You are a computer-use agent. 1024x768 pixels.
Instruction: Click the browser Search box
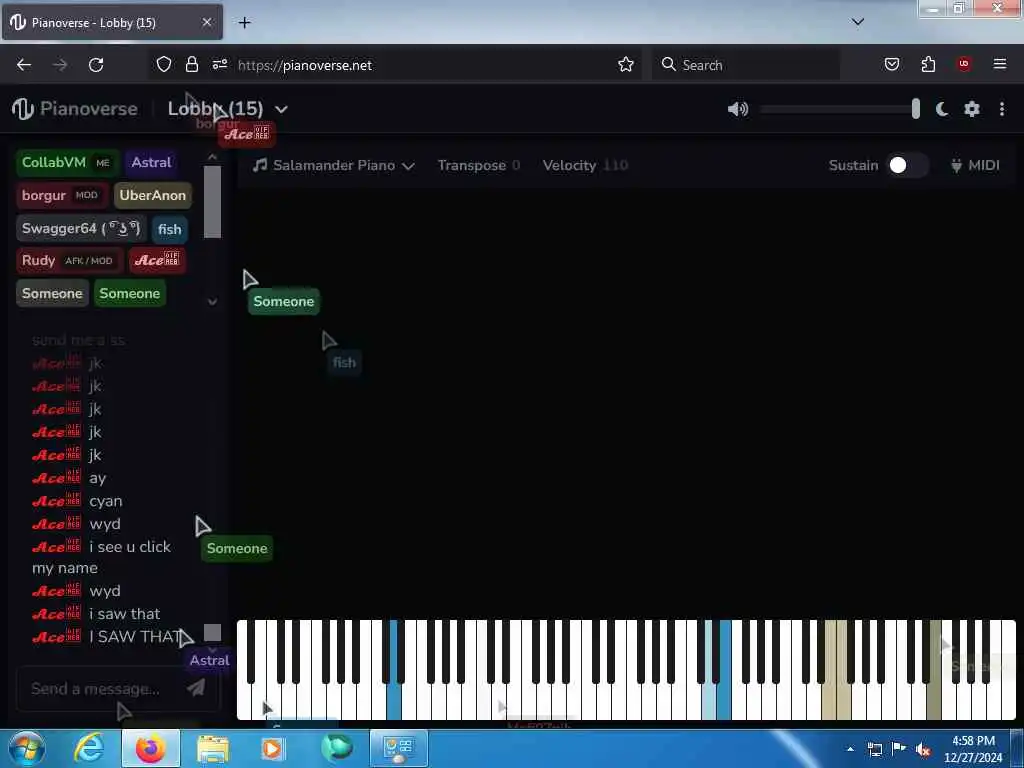pos(746,65)
